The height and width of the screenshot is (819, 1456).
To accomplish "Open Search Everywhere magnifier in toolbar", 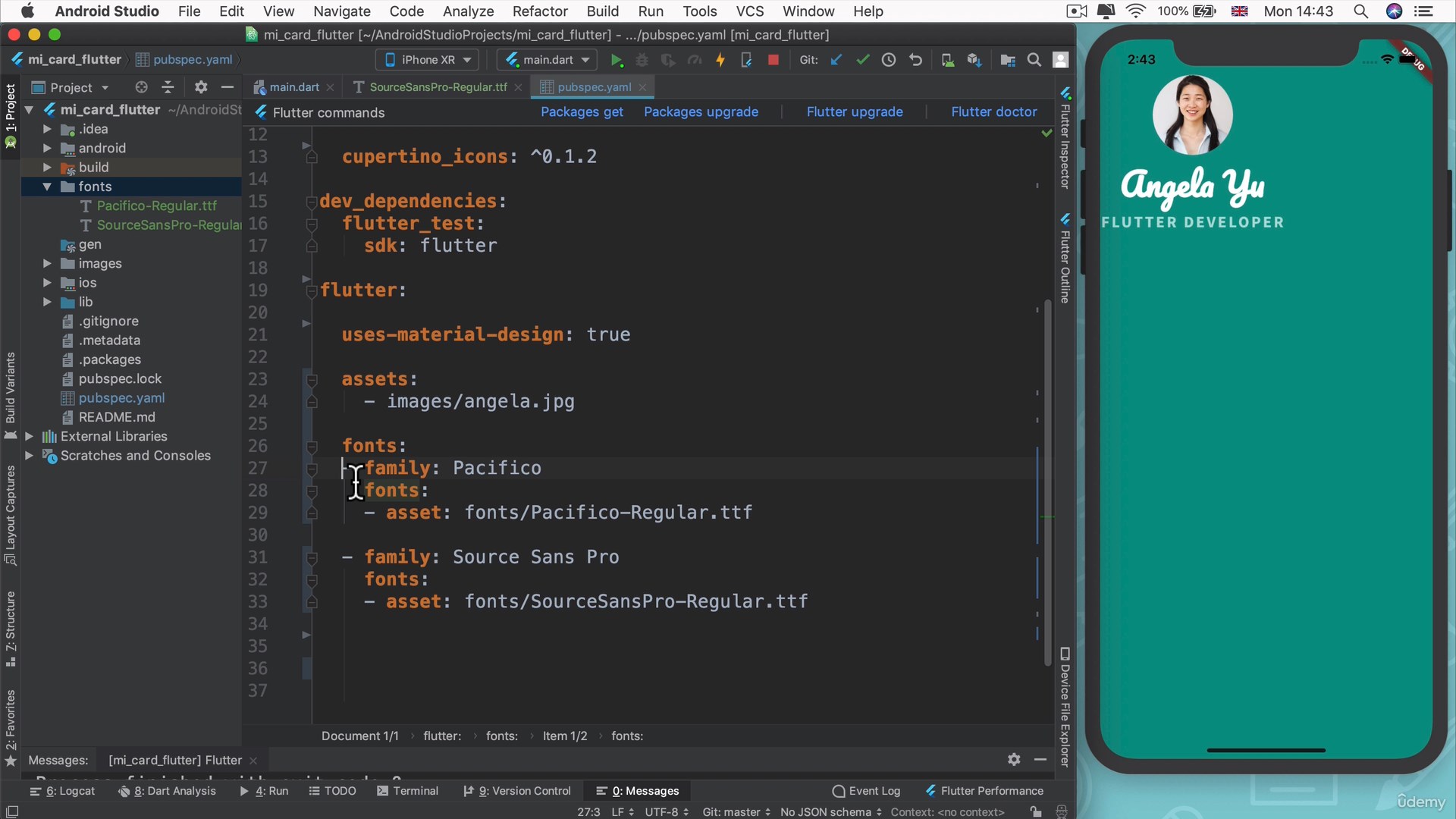I will tap(1034, 60).
